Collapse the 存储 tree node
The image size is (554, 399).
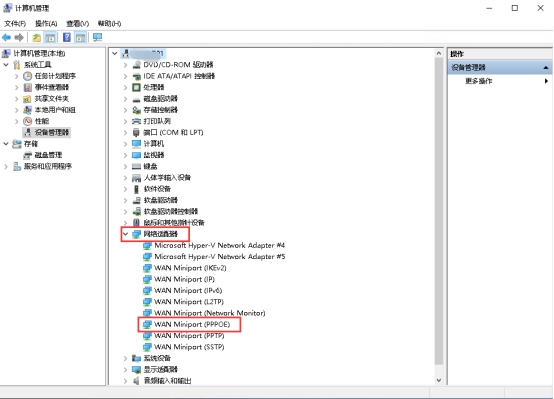[x=6, y=144]
